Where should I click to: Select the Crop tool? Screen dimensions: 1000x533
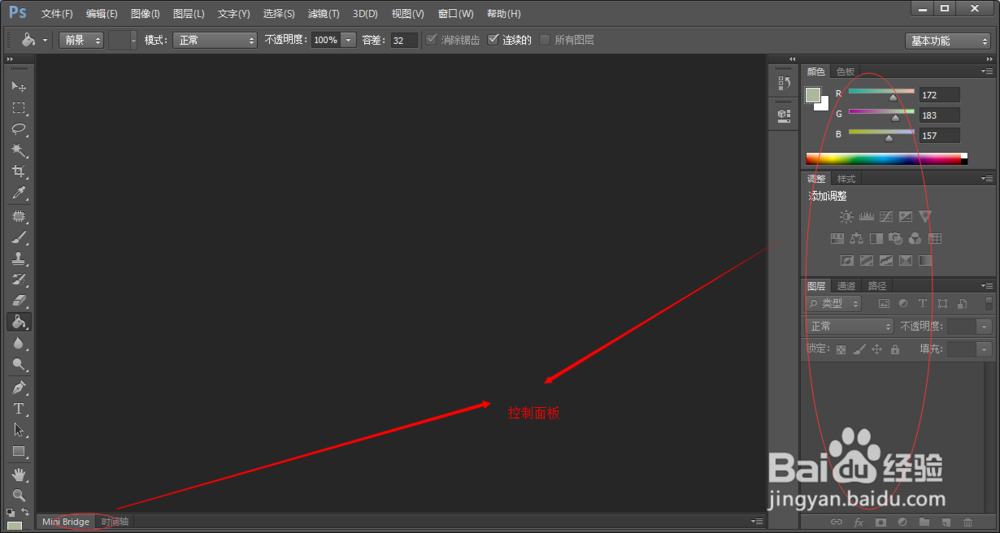tap(18, 172)
